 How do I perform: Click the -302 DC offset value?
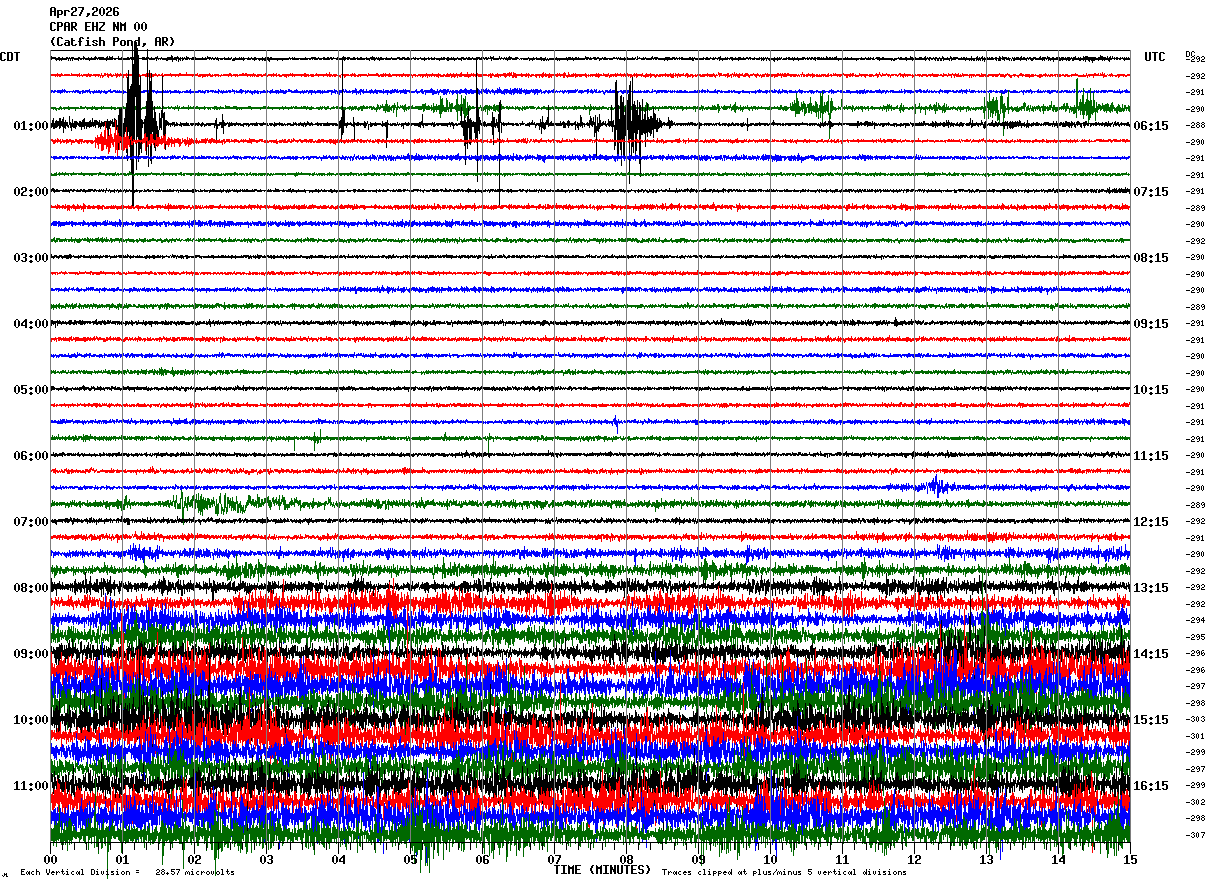point(1195,802)
